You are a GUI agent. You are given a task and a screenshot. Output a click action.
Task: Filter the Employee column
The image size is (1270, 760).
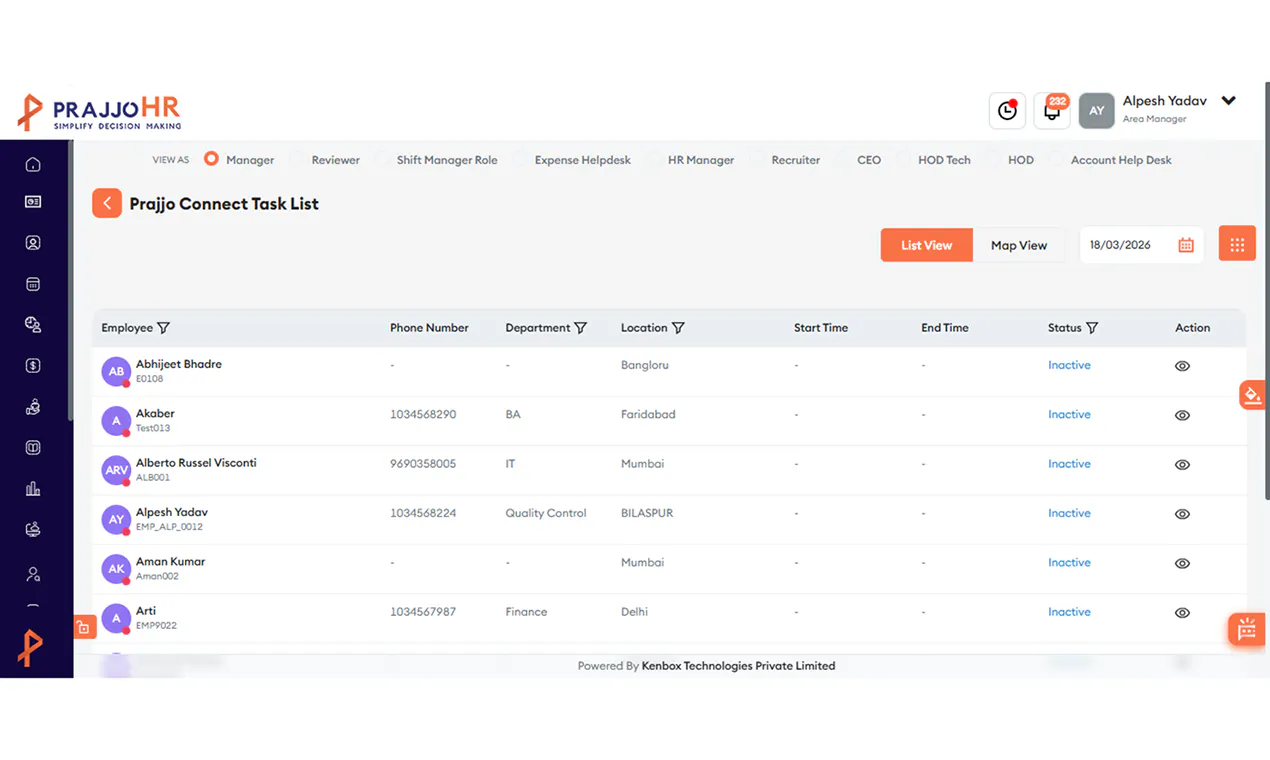(164, 328)
